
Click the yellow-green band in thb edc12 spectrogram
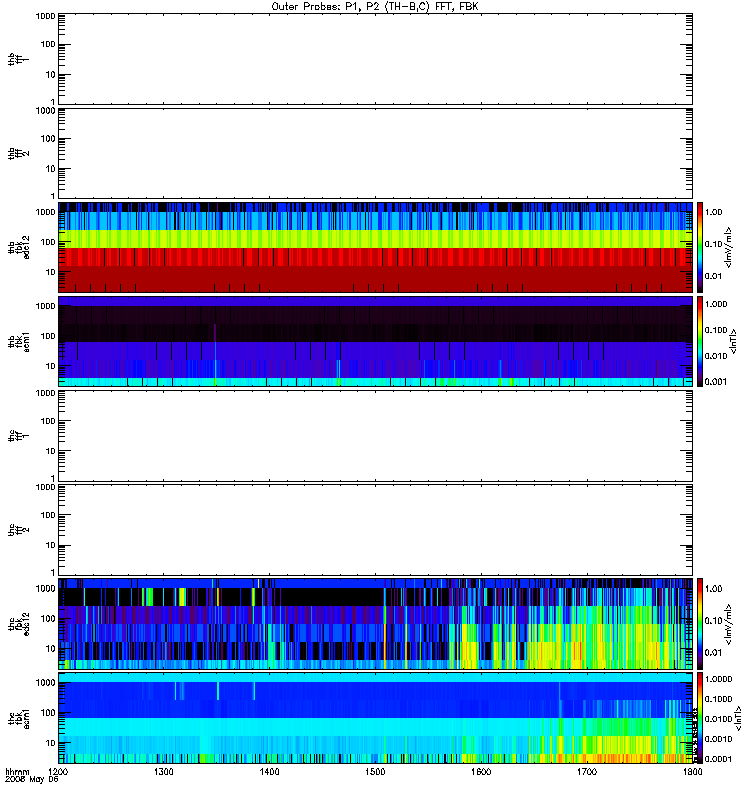[376, 239]
